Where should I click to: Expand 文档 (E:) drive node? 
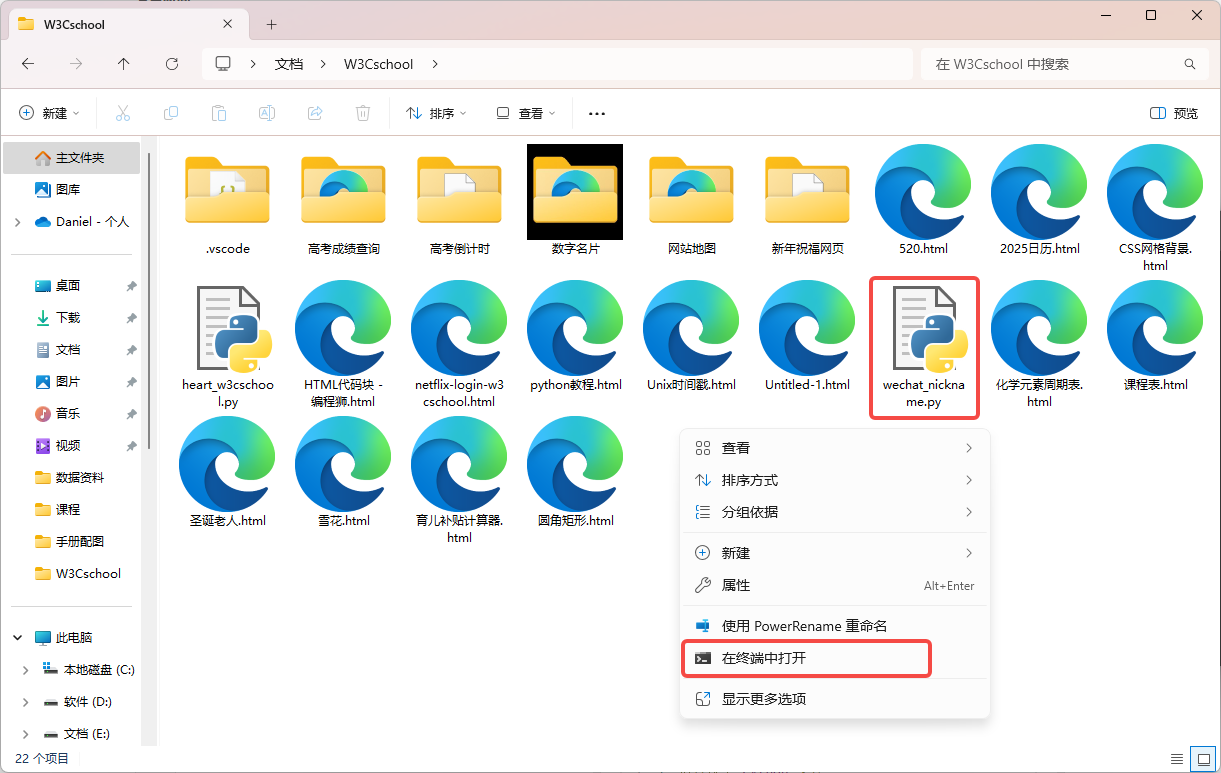[28, 734]
